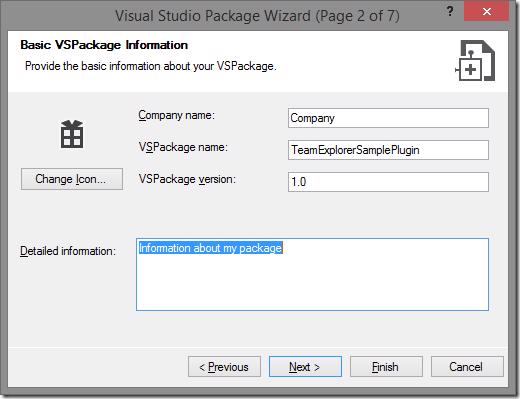
Task: Click the Change Icon... button
Action: [x=72, y=179]
